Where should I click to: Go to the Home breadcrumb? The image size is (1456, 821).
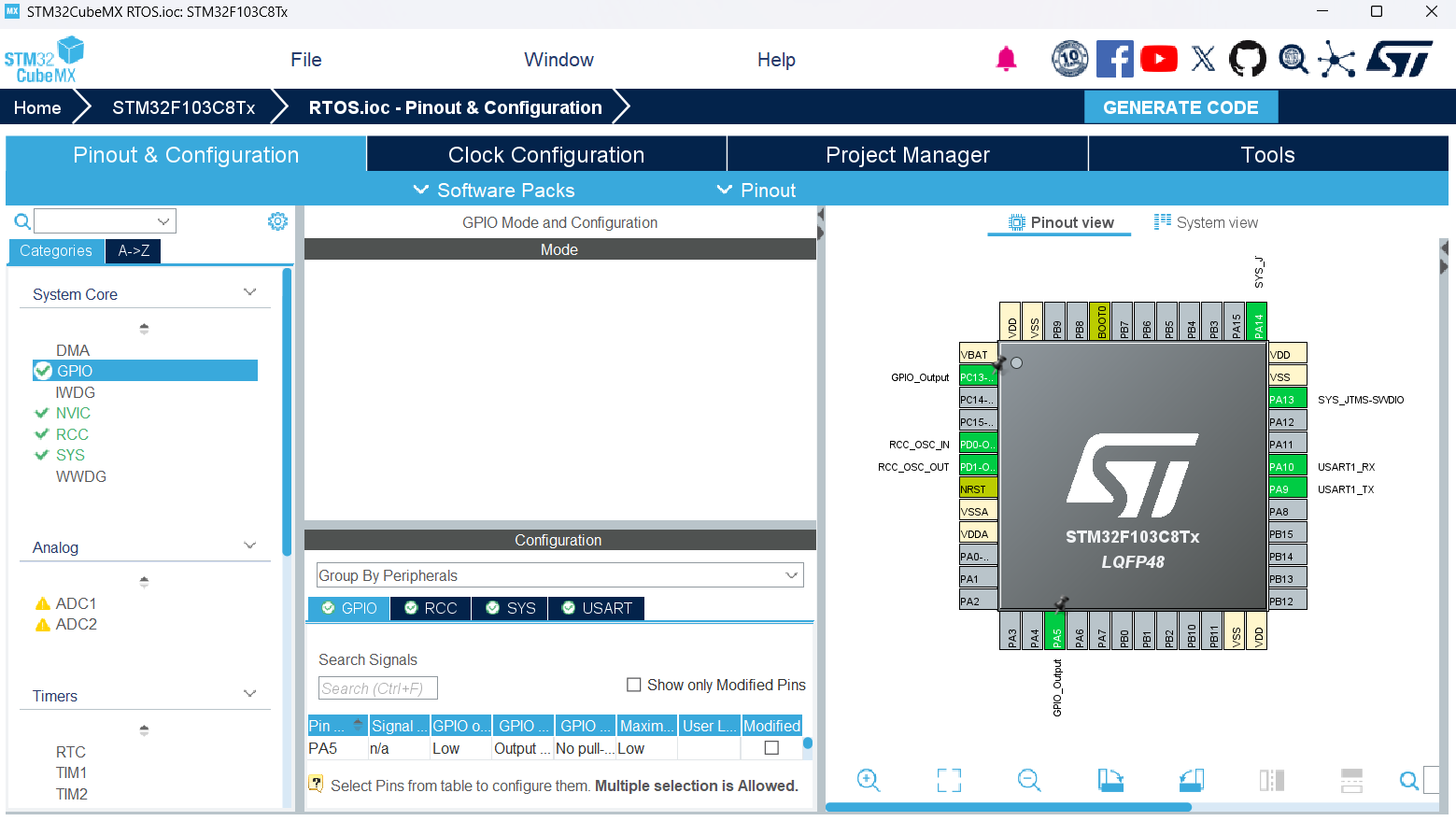37,107
